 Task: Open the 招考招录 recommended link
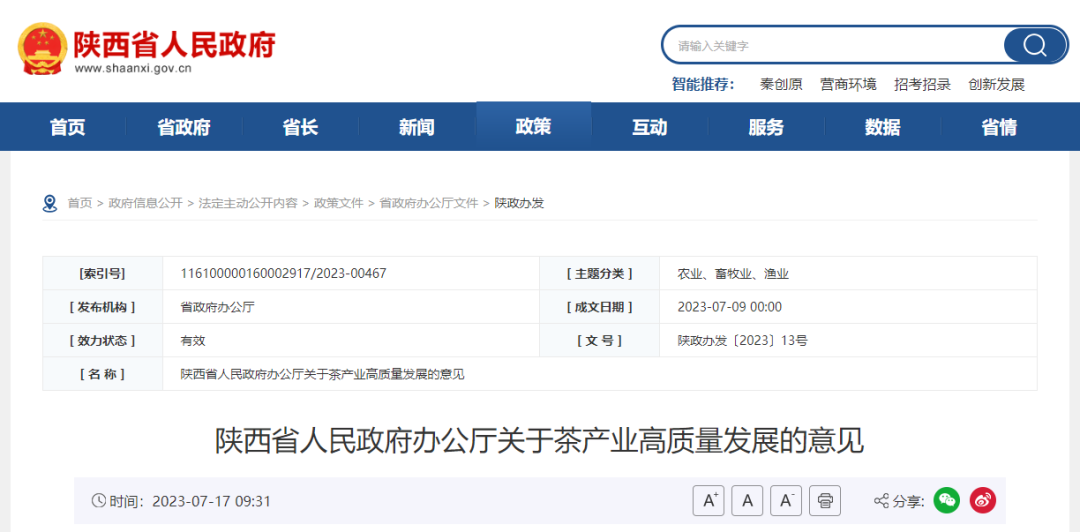(x=922, y=85)
